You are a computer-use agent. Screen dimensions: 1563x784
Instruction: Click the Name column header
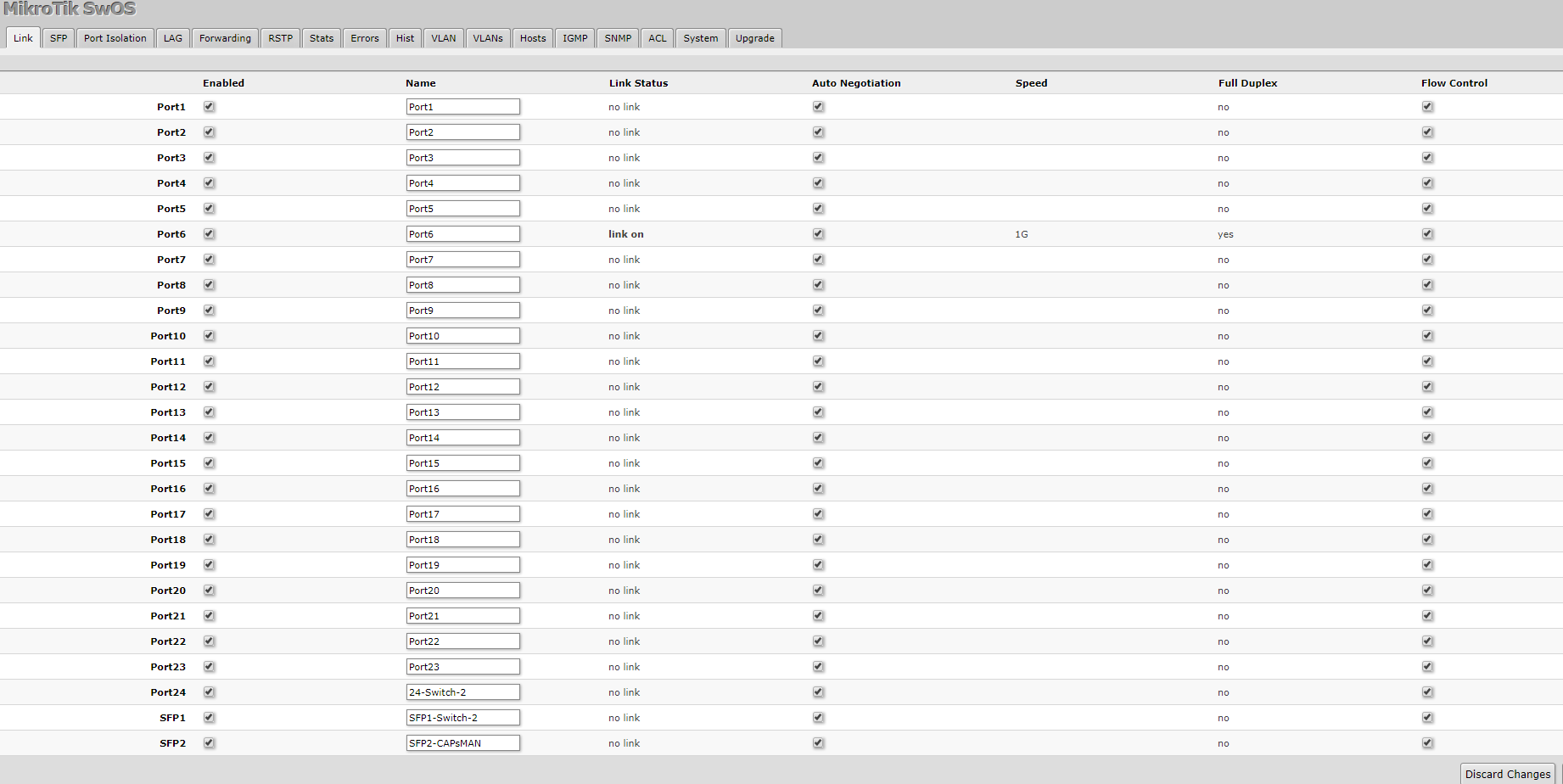(x=421, y=83)
